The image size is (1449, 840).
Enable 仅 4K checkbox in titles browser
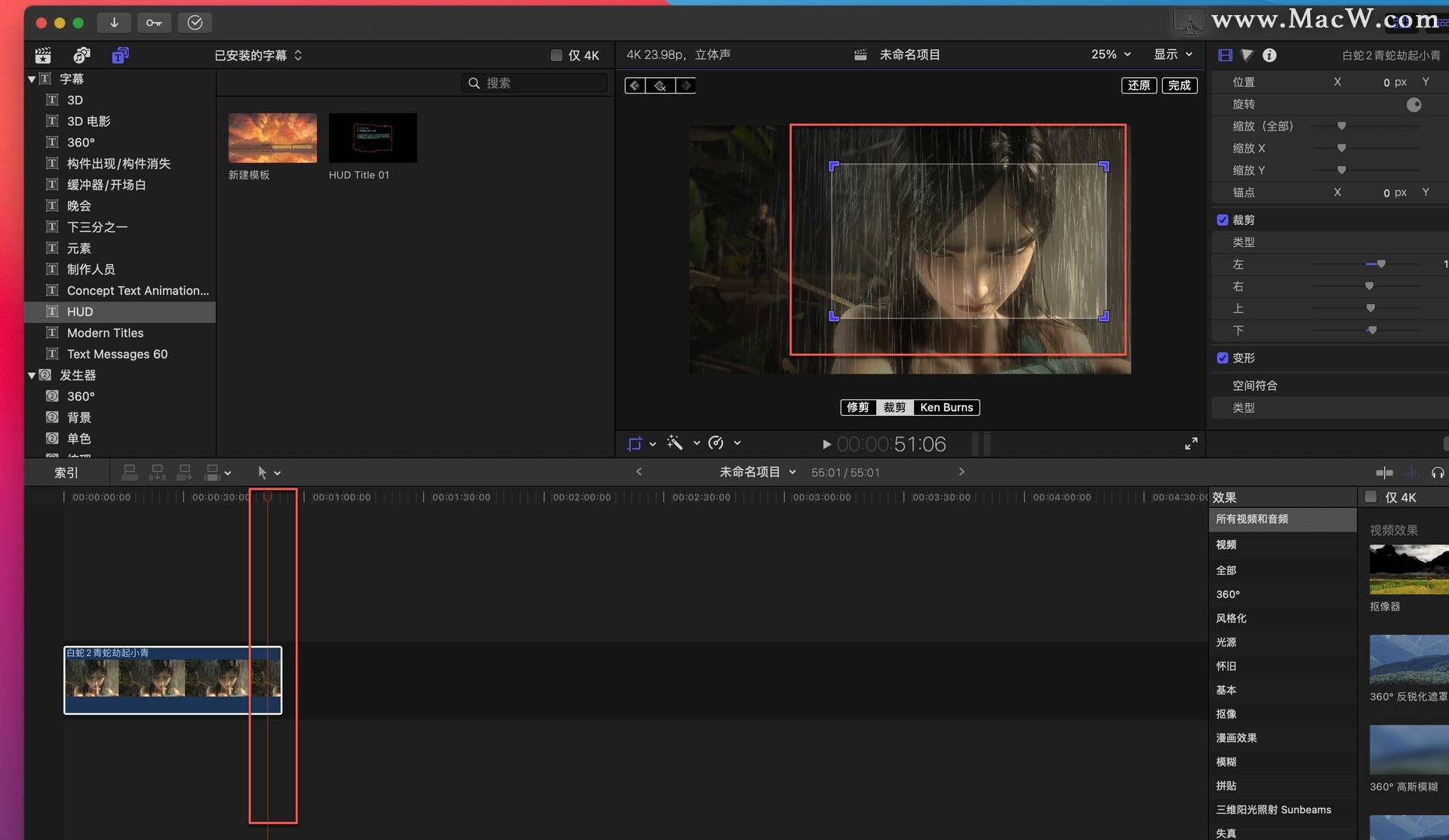(556, 55)
